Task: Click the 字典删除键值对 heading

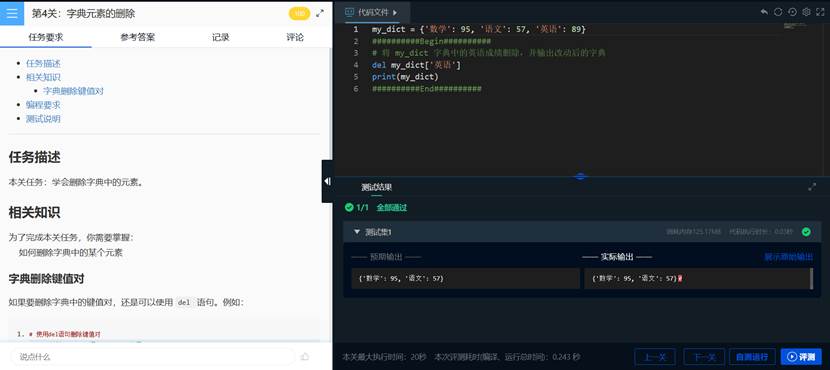Action: 47,278
